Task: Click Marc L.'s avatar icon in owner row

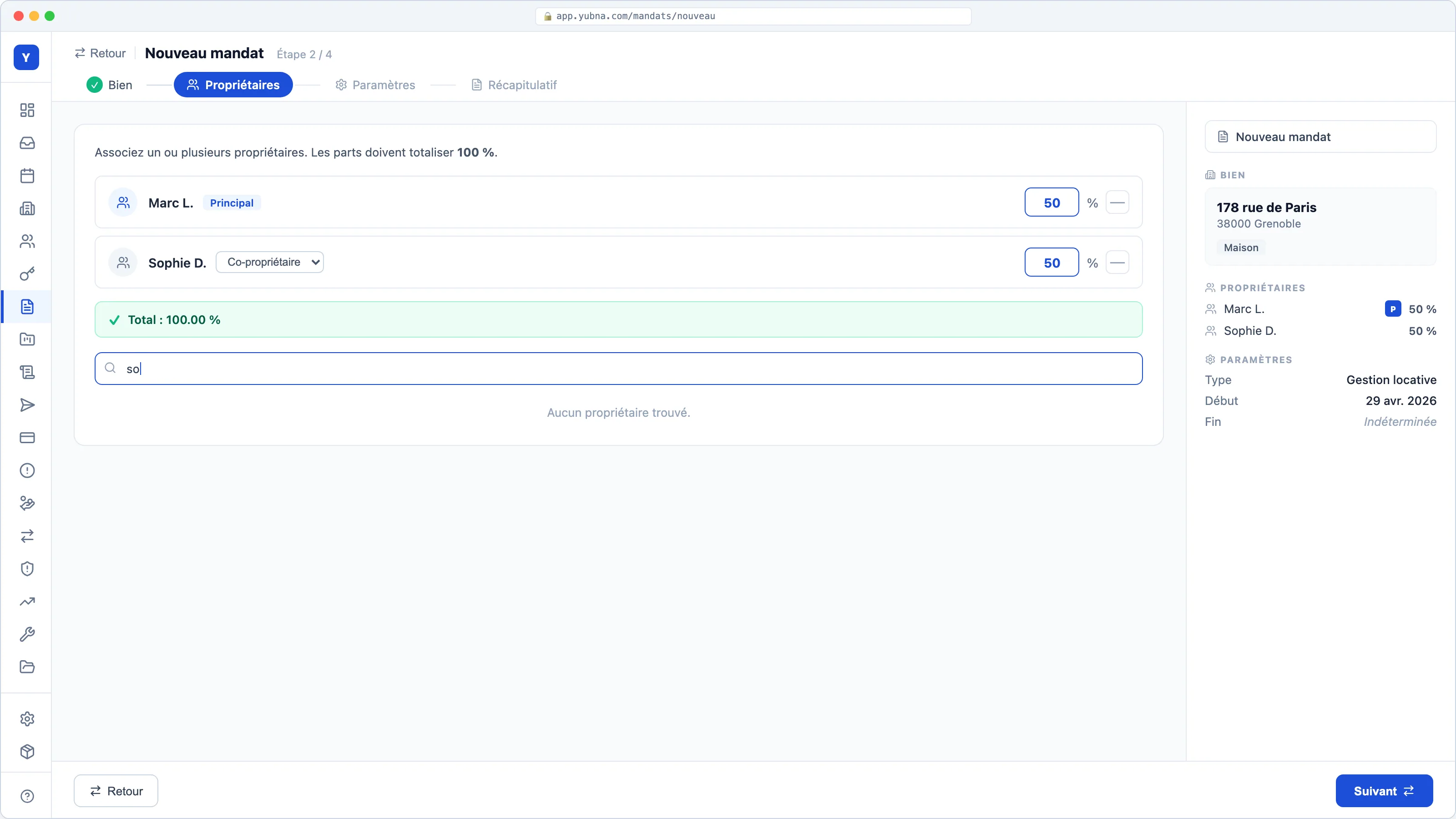Action: coord(123,202)
